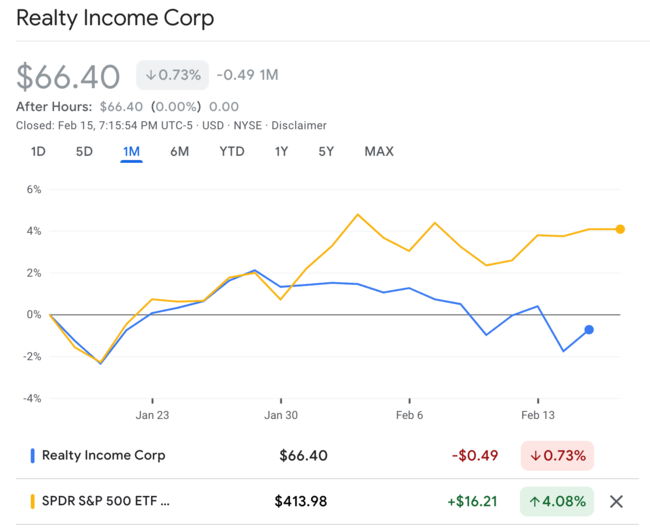This screenshot has width=650, height=530.
Task: Show the 5Y price history
Action: click(326, 151)
